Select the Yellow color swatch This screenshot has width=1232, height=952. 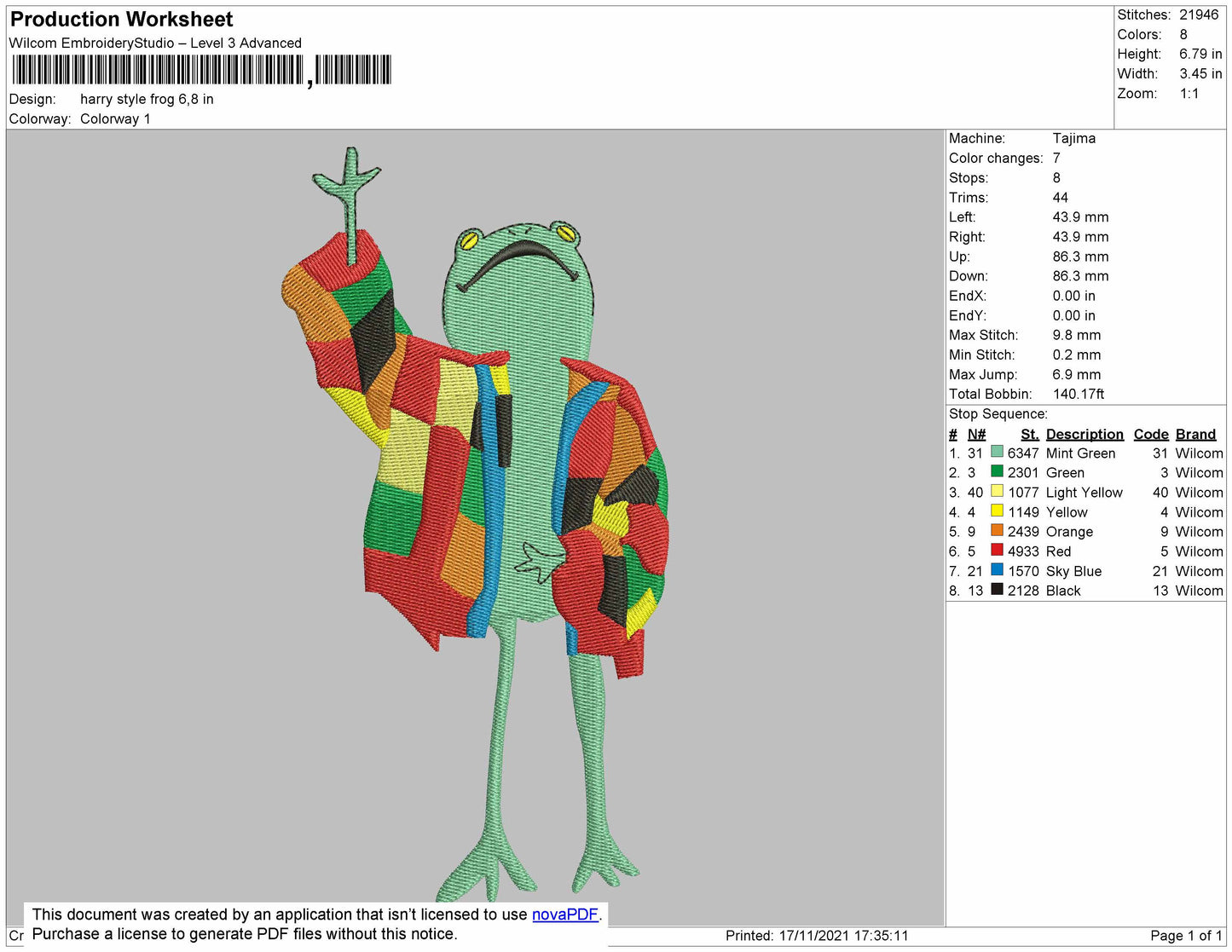(x=997, y=511)
